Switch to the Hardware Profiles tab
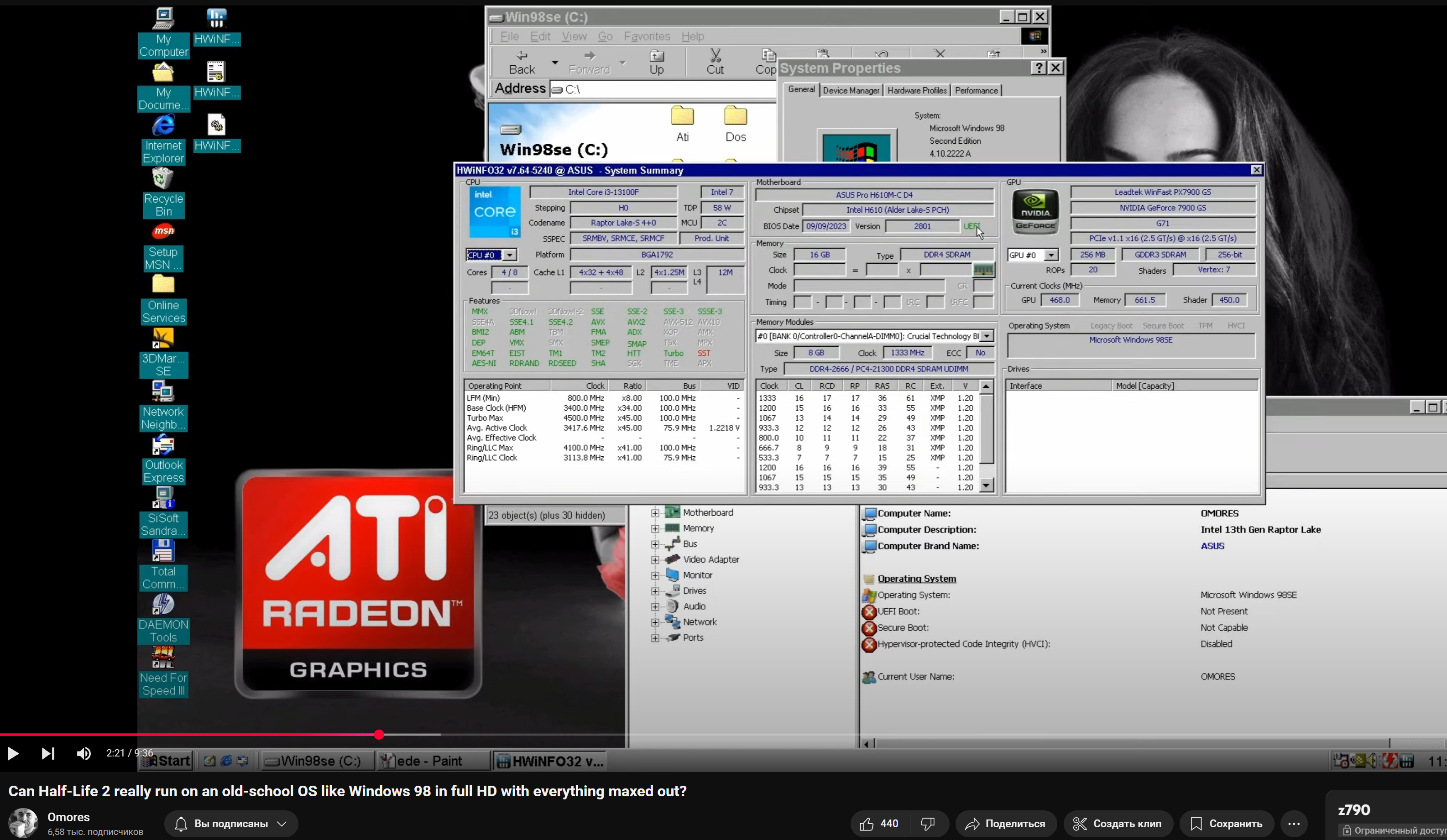The height and width of the screenshot is (840, 1447). click(916, 91)
